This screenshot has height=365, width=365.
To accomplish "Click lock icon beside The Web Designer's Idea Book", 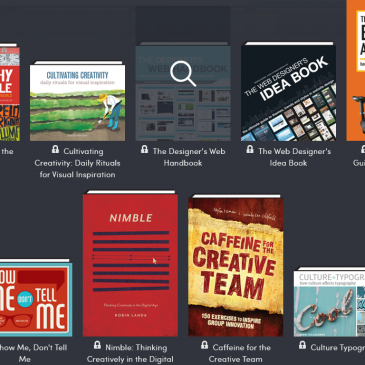I will click(250, 149).
